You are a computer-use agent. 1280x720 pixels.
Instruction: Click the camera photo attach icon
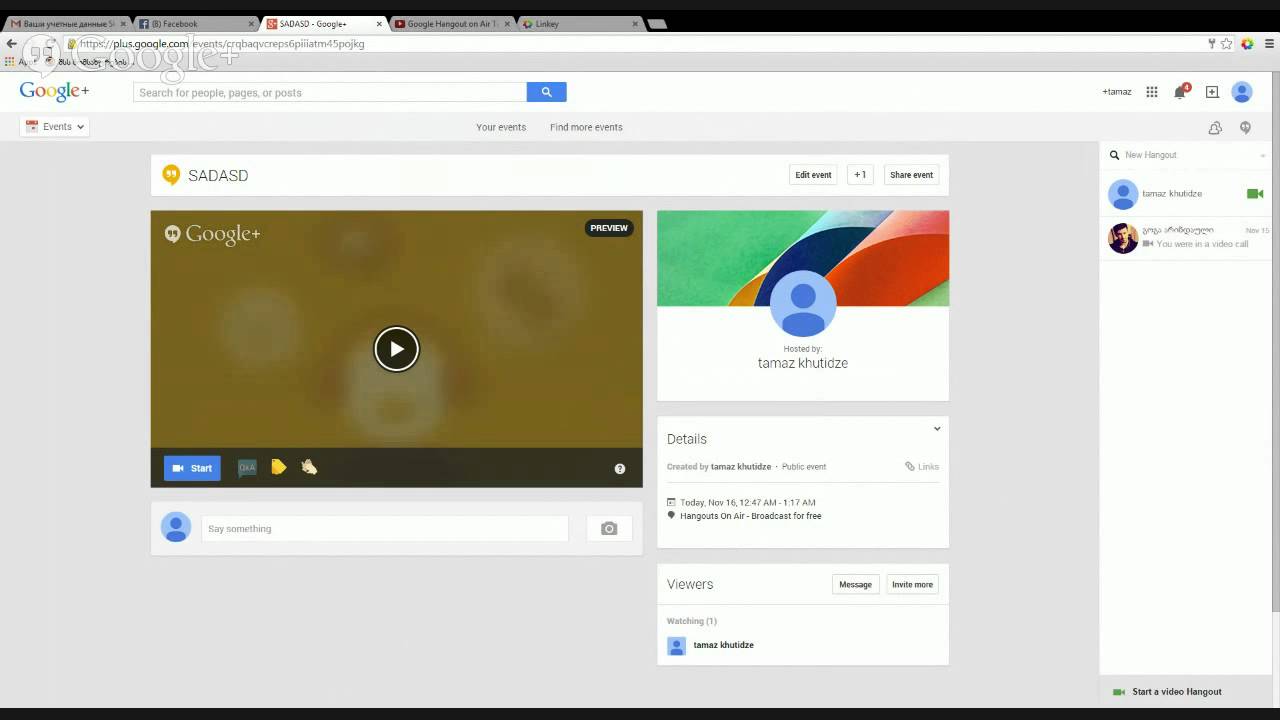pos(609,528)
